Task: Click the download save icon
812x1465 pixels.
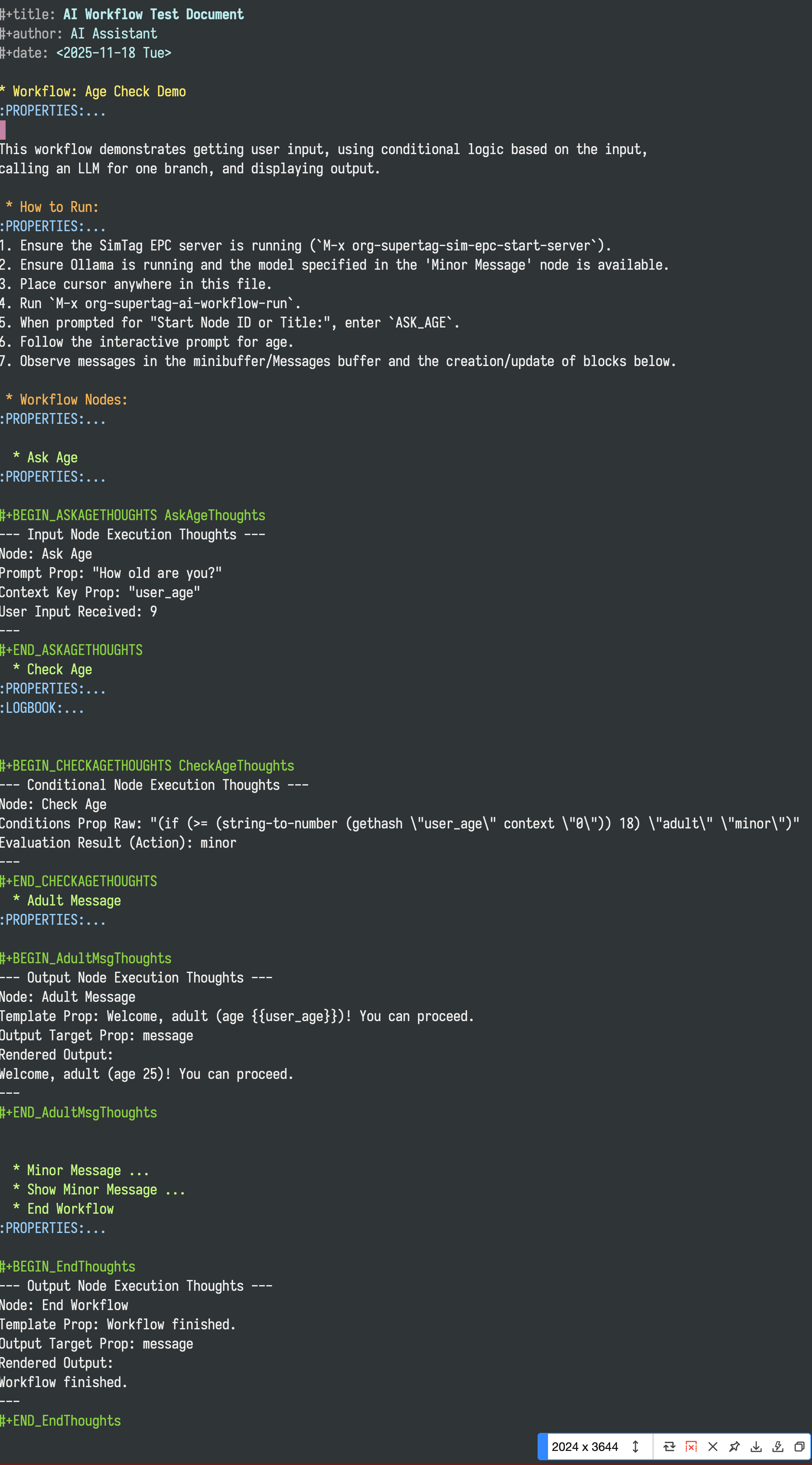Action: point(756,1446)
